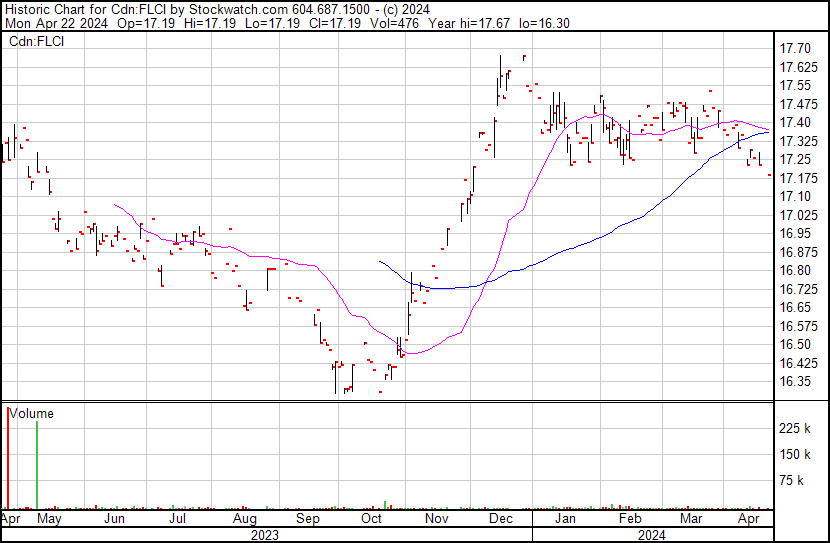Click the Mon Apr 22 2024 date text
830x543 pixels.
point(56,23)
